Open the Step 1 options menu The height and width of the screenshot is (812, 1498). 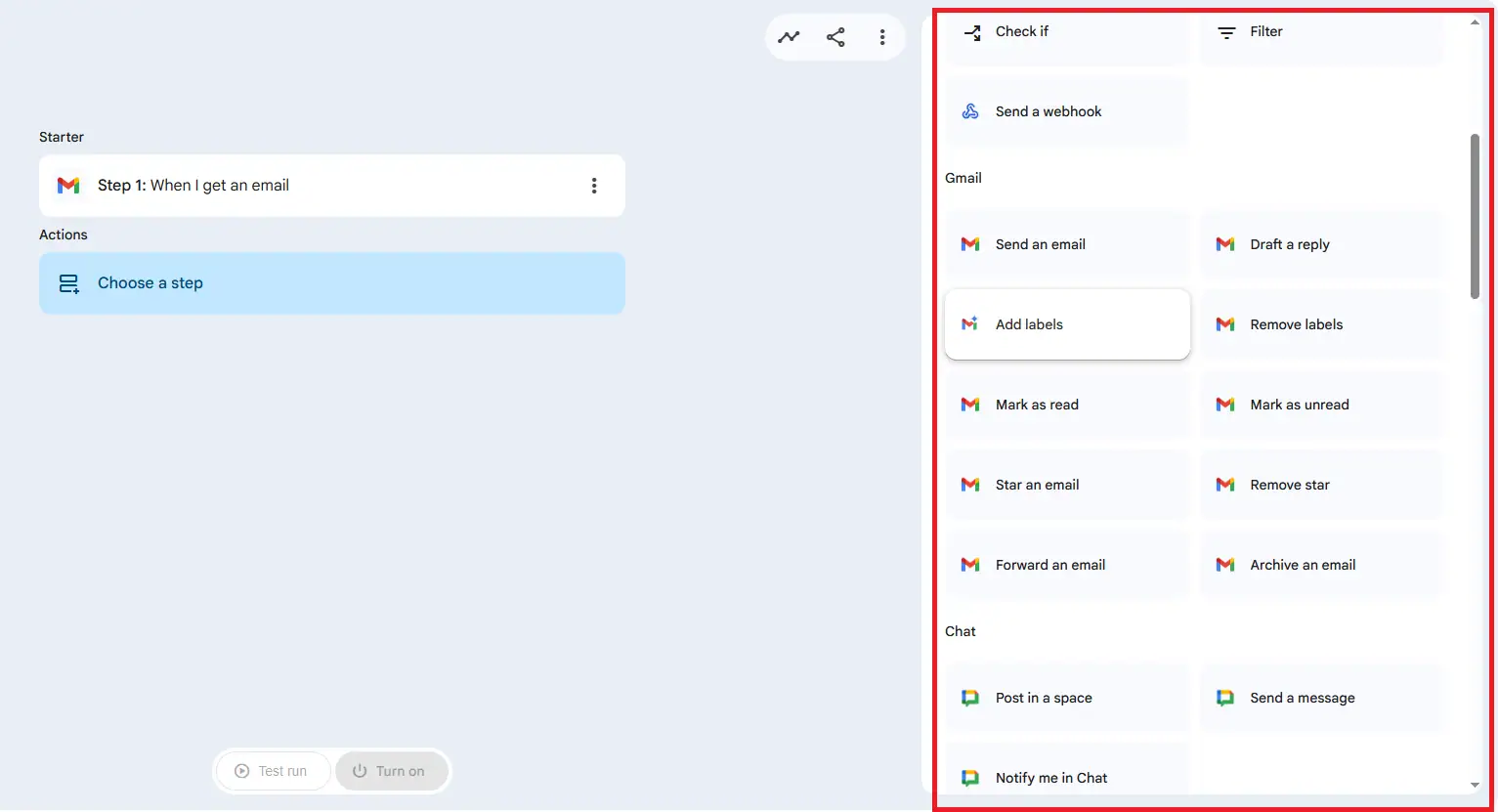click(594, 185)
